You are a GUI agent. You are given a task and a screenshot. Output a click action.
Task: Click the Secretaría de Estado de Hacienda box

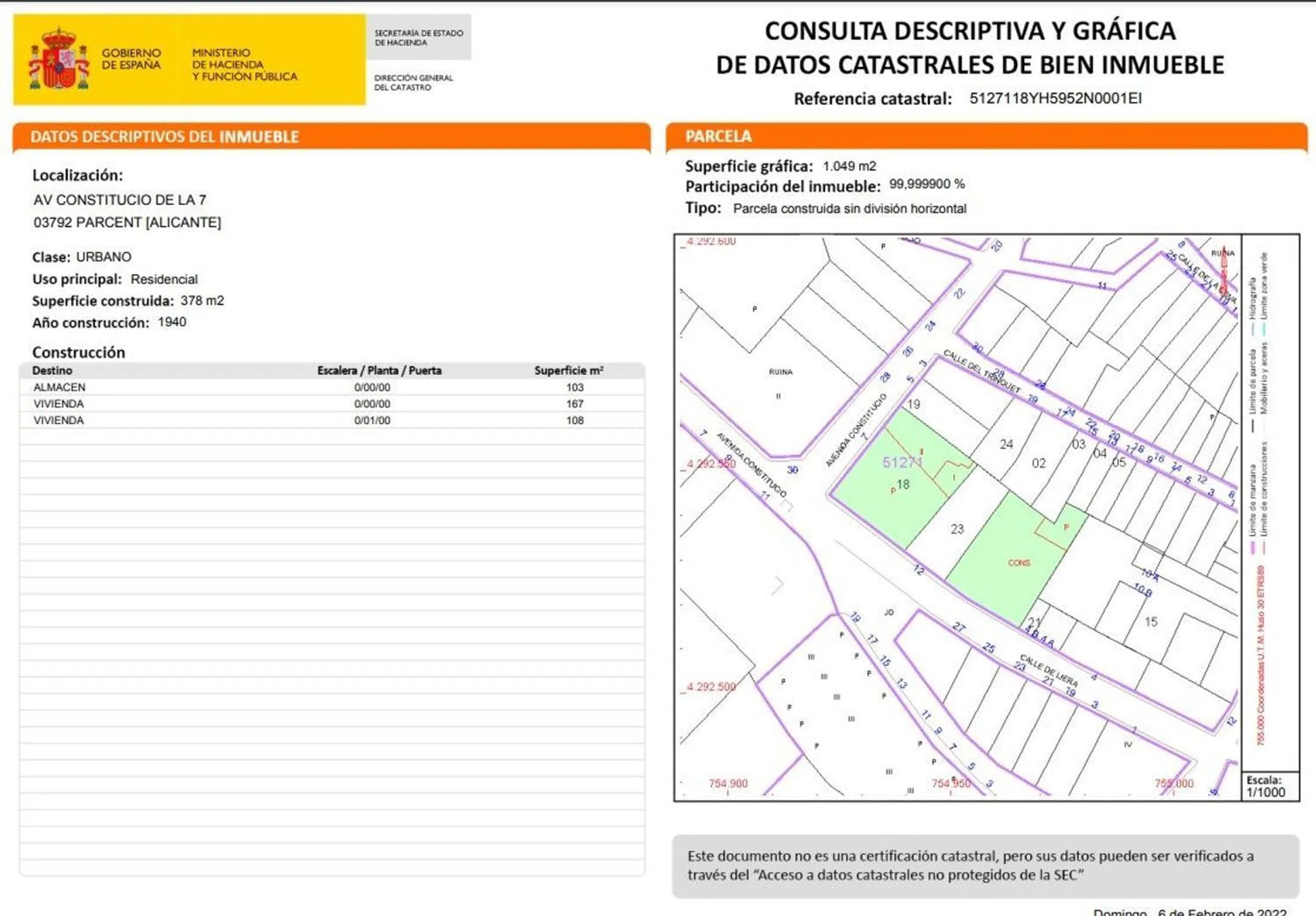pos(418,38)
